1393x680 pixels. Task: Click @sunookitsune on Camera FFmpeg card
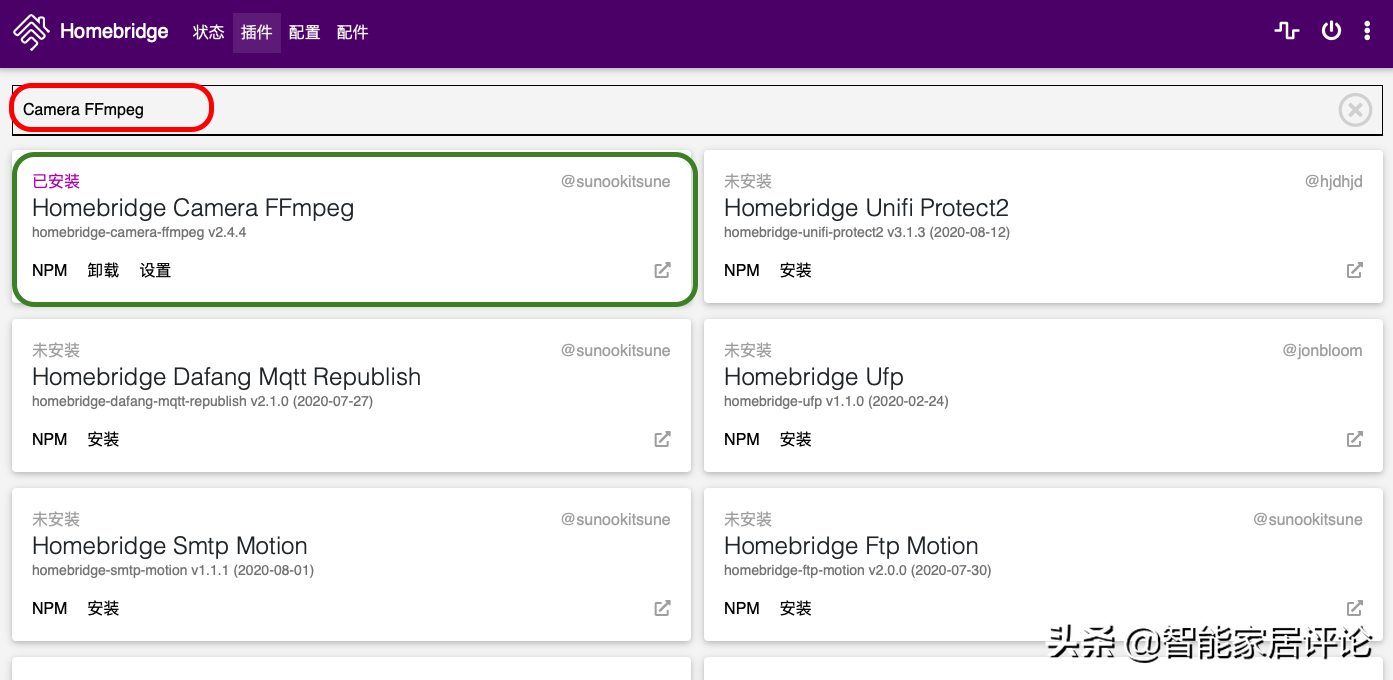(x=616, y=181)
